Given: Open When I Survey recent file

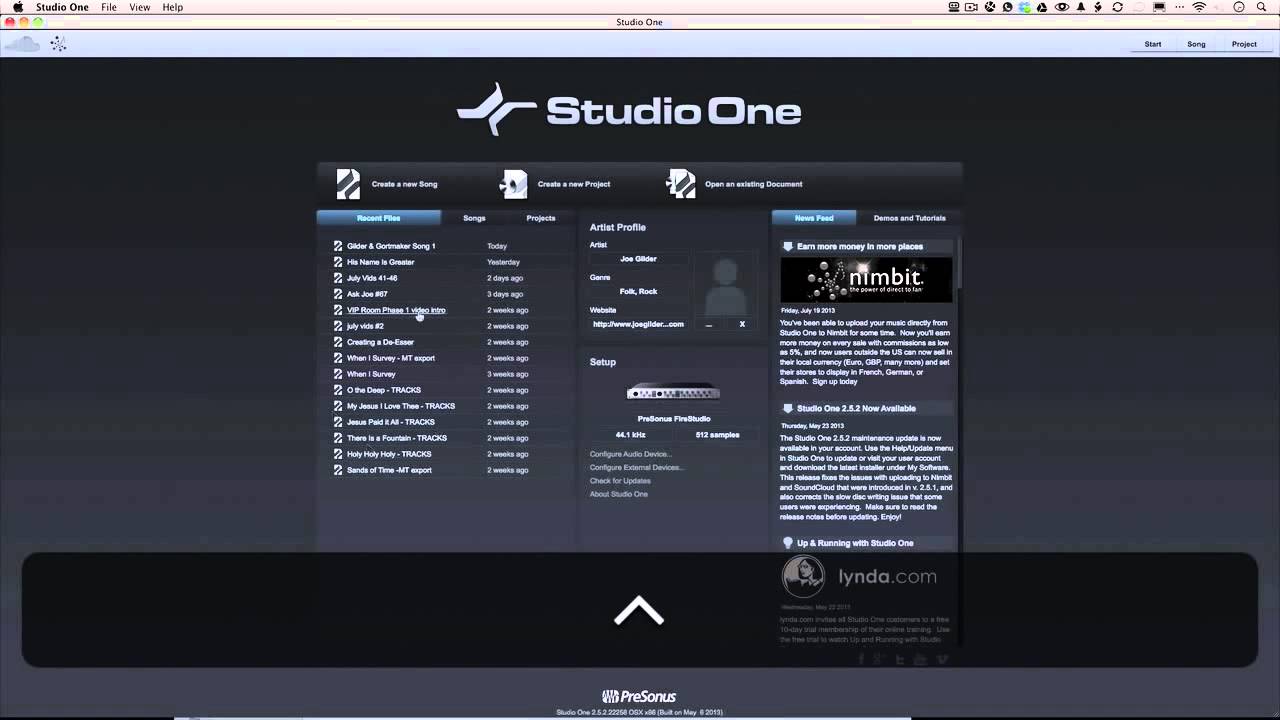Looking at the screenshot, I should pyautogui.click(x=371, y=374).
